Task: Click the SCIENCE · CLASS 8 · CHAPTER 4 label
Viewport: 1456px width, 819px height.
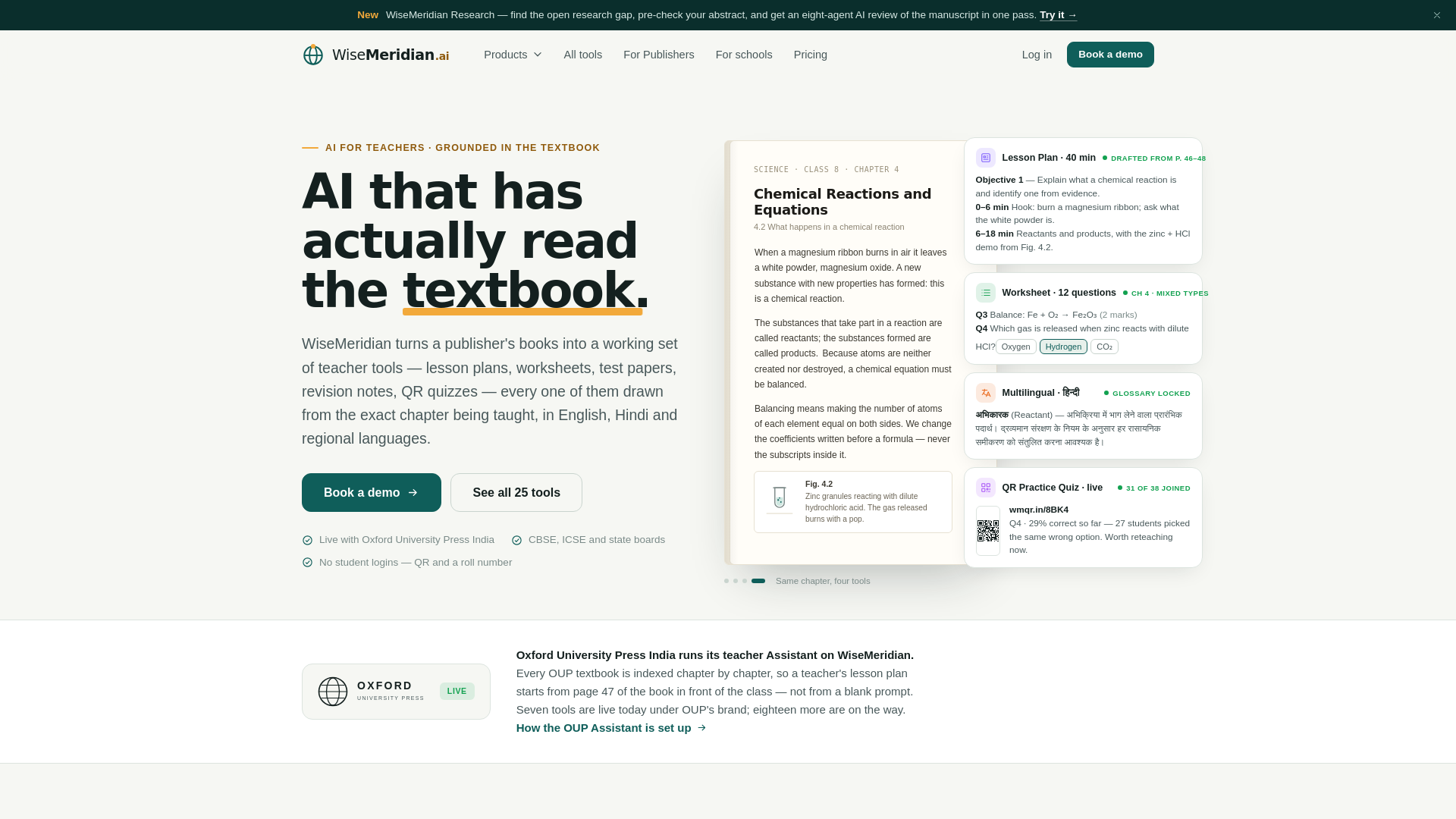Action: [827, 170]
